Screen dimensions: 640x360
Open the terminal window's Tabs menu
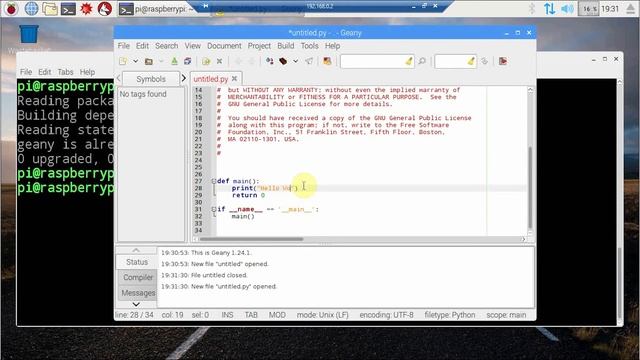coord(65,72)
